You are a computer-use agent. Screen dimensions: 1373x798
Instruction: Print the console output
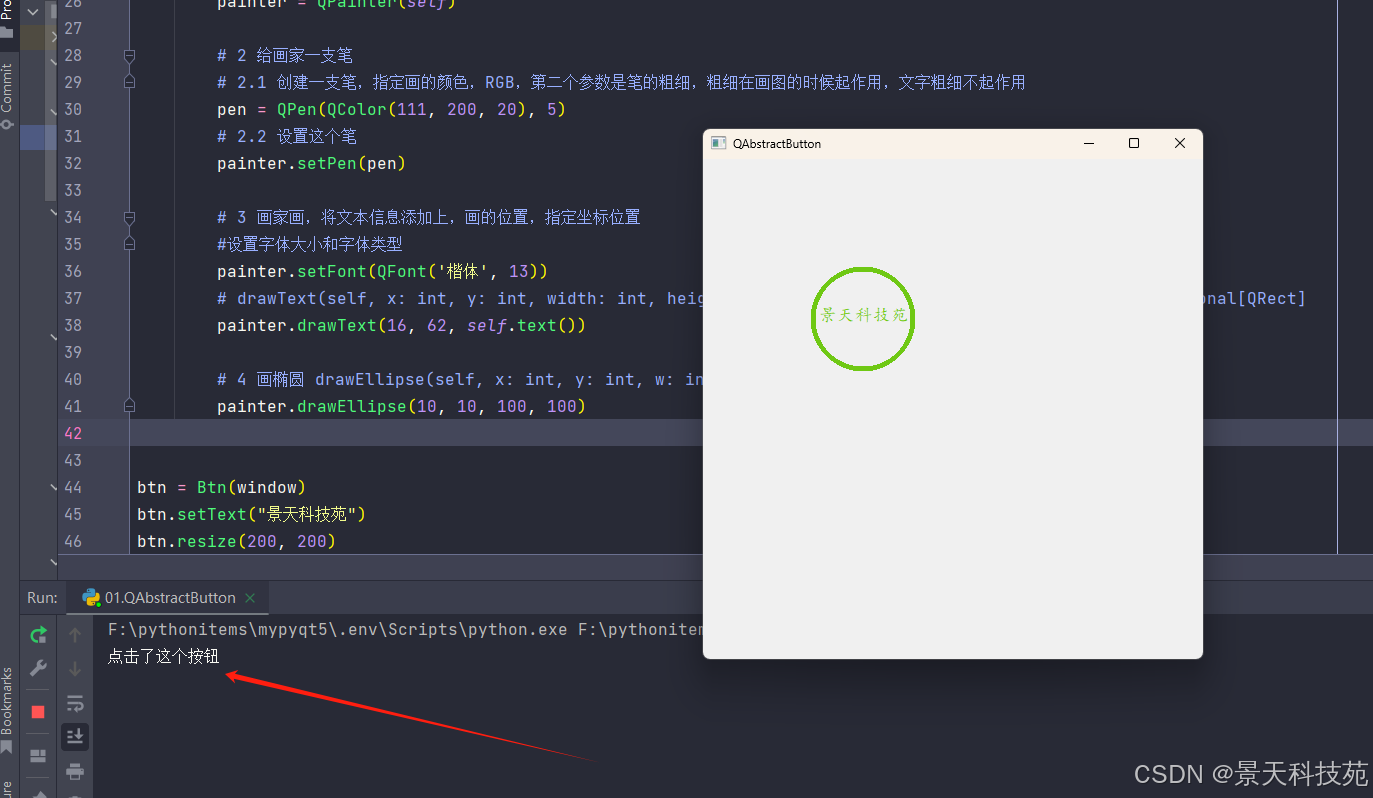[x=75, y=771]
